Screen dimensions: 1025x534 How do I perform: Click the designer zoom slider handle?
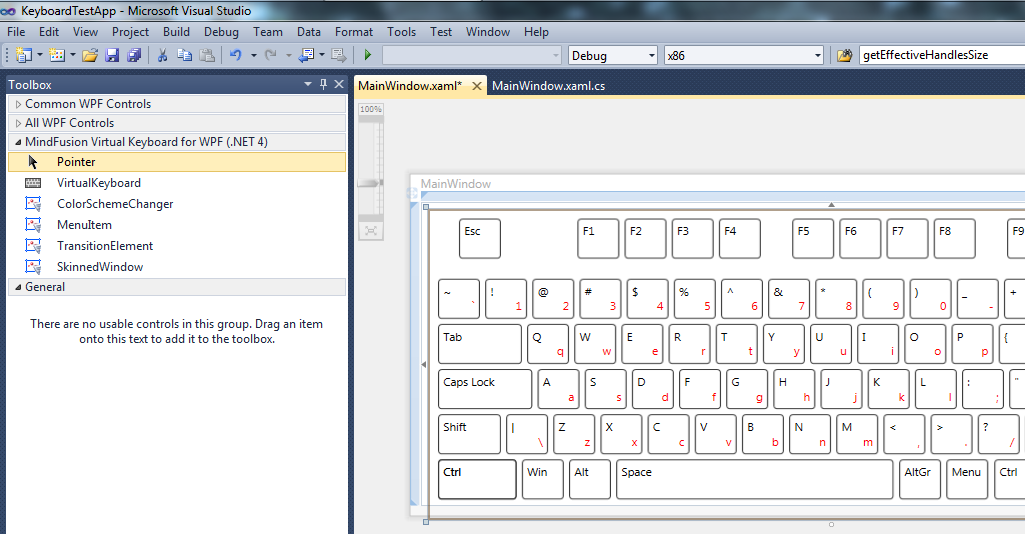[x=371, y=183]
